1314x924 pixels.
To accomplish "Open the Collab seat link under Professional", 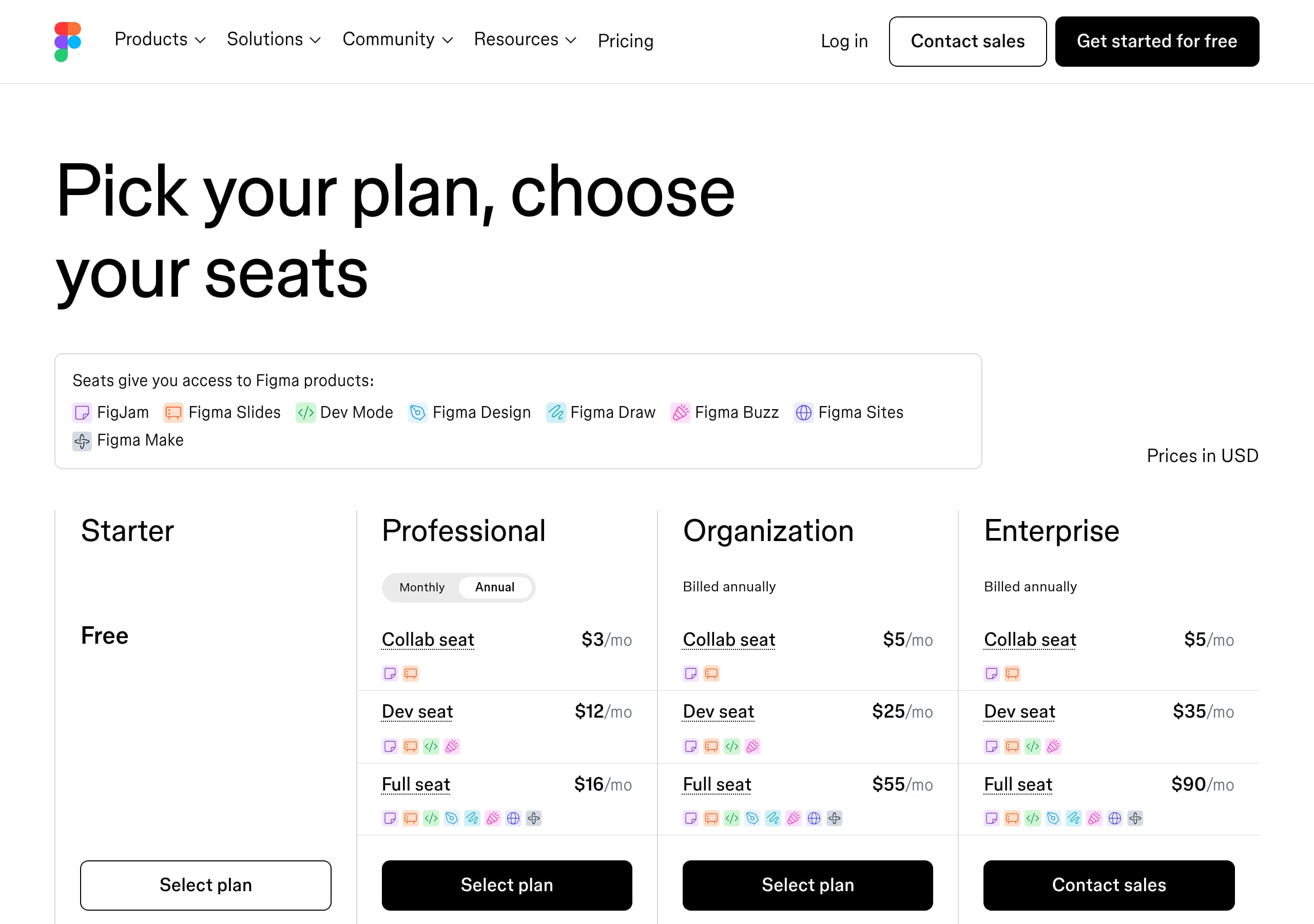I will point(428,640).
